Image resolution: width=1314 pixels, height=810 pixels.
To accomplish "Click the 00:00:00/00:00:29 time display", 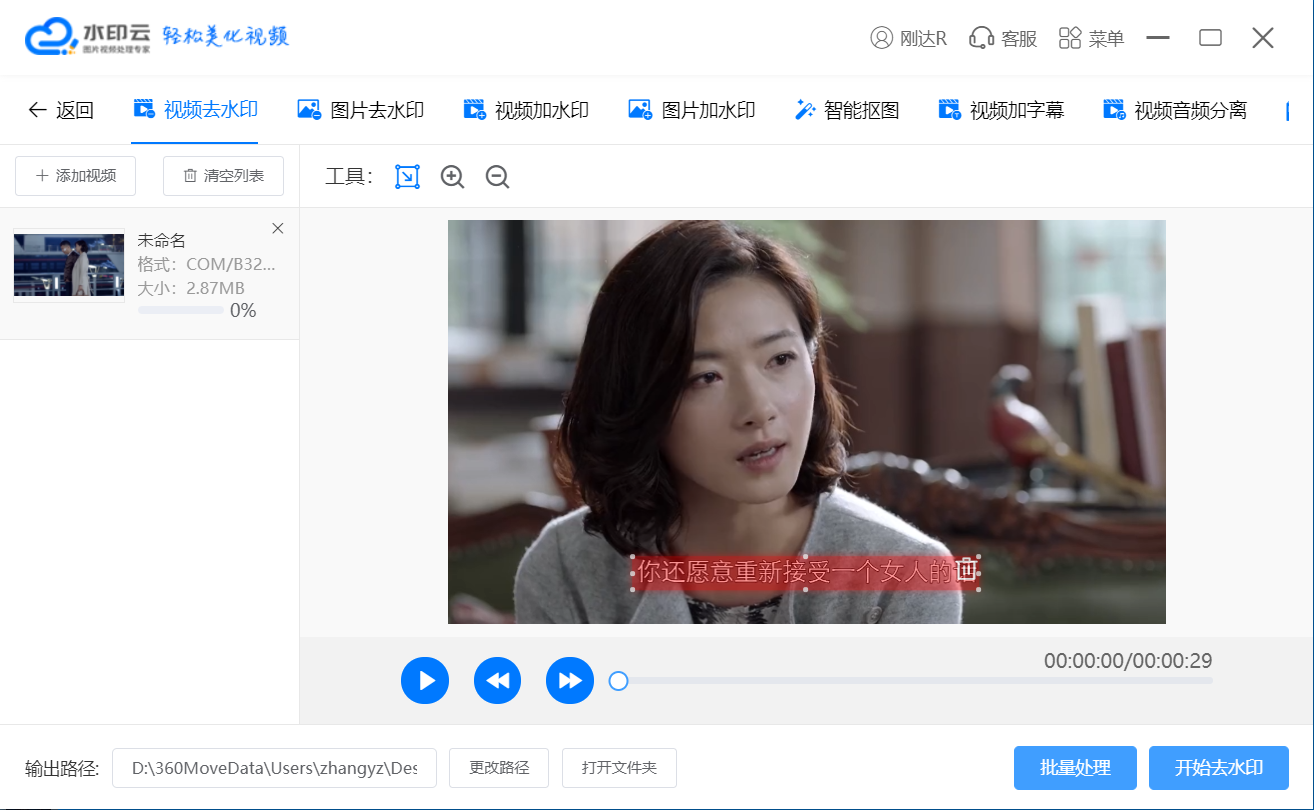I will pyautogui.click(x=1128, y=661).
